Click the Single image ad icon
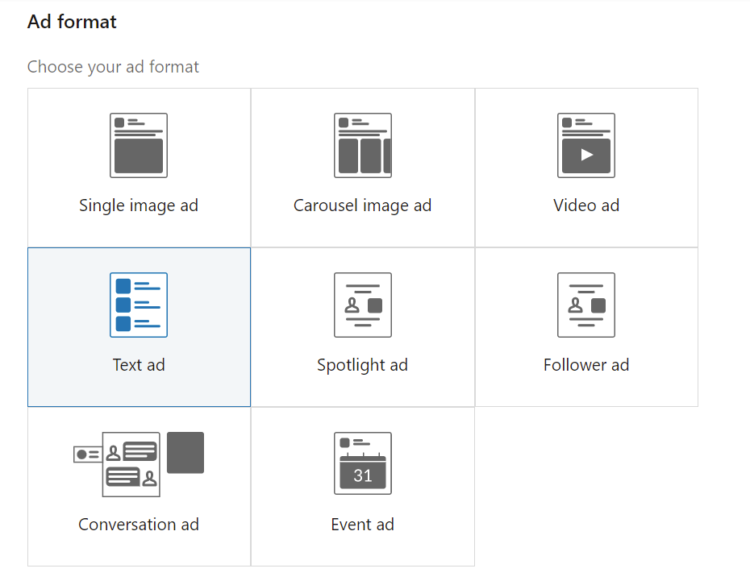750x581 pixels. (138, 145)
